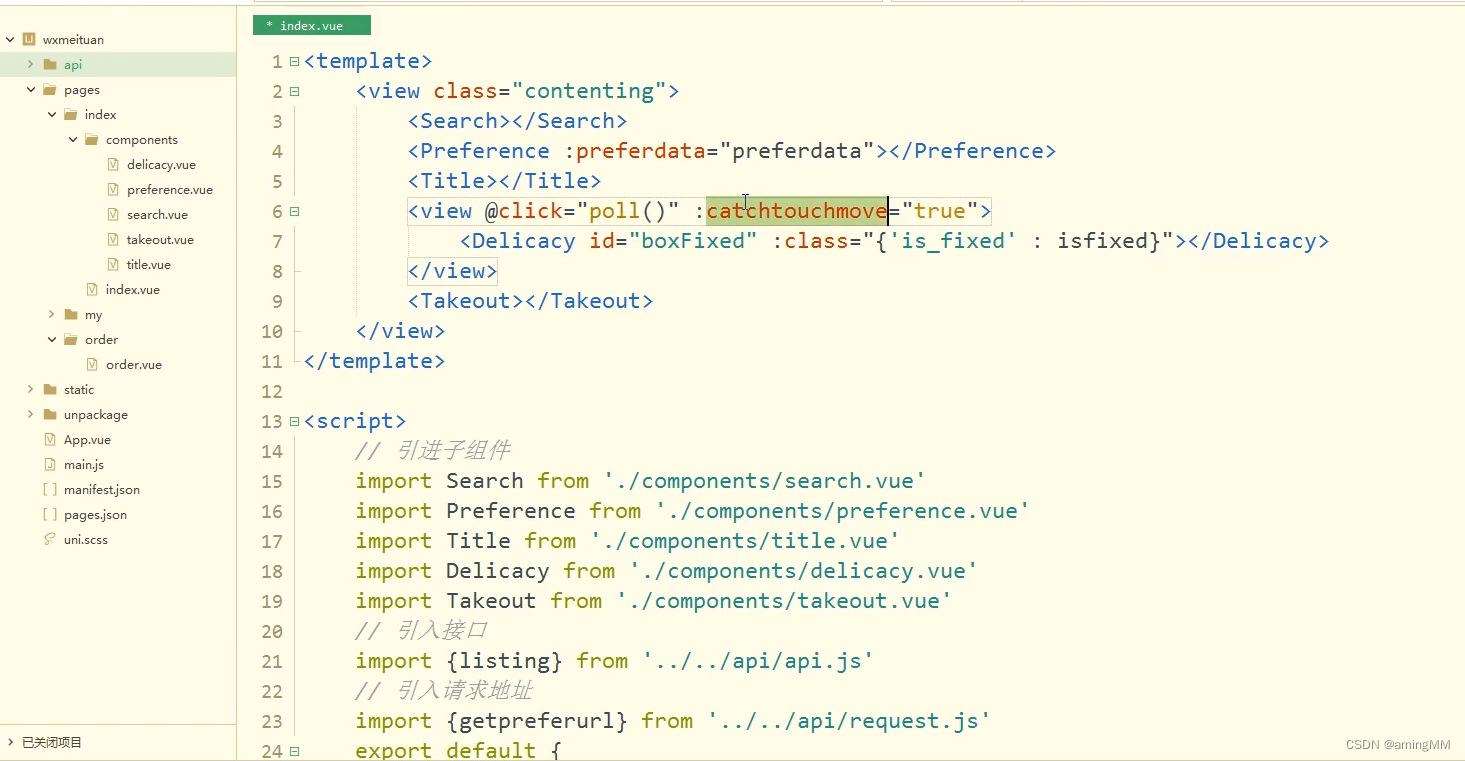1465x761 pixels.
Task: Click the manifest.json file icon
Action: click(50, 490)
